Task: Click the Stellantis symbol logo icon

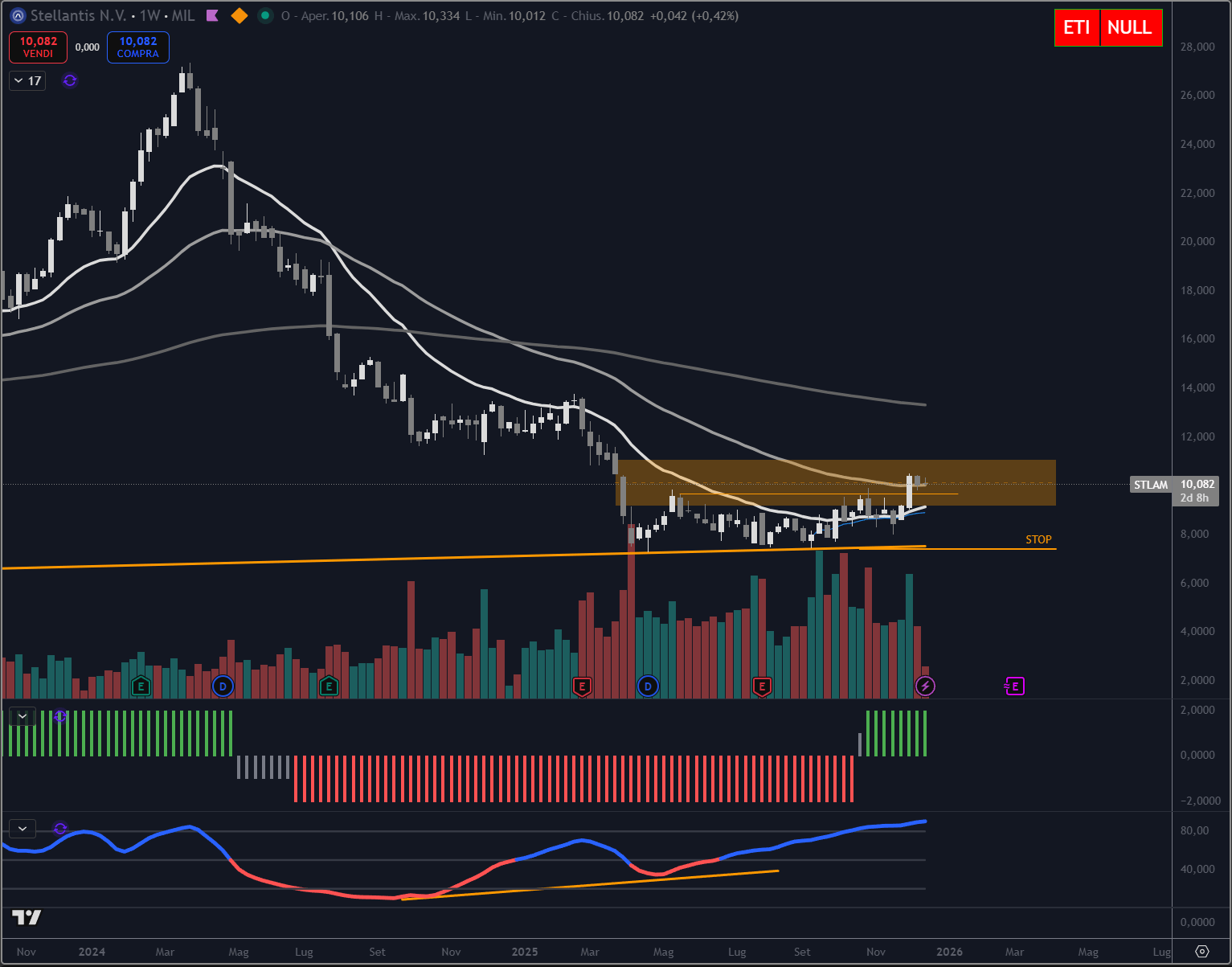Action: tap(17, 16)
